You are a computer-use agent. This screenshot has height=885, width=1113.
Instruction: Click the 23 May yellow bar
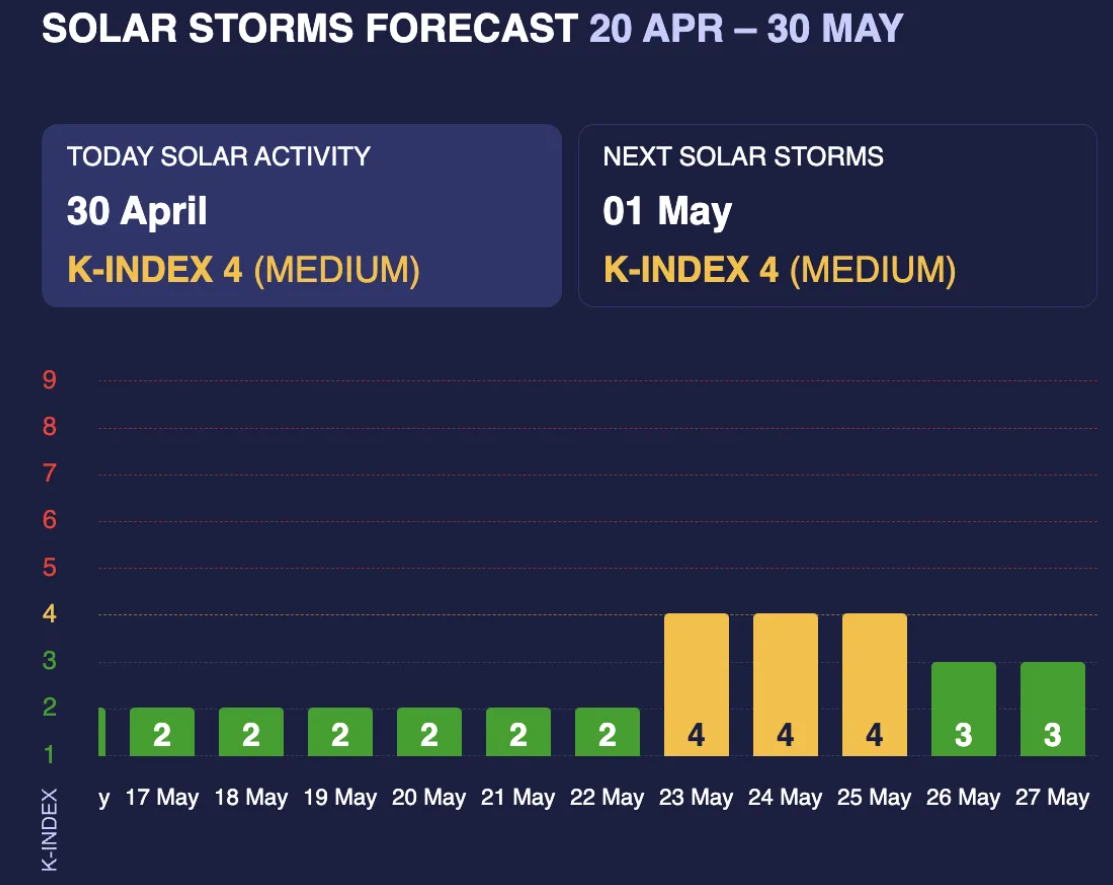point(696,685)
